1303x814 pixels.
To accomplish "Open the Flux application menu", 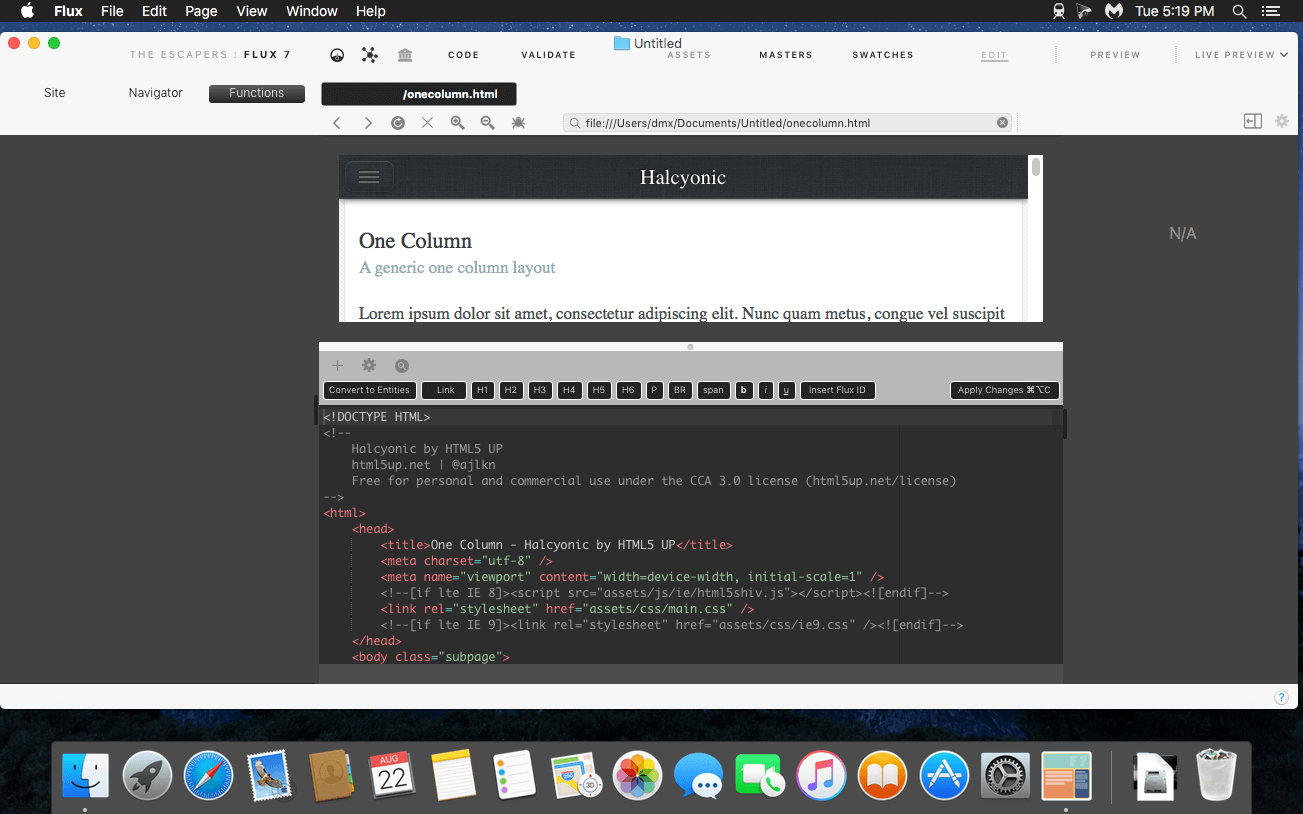I will click(x=68, y=11).
